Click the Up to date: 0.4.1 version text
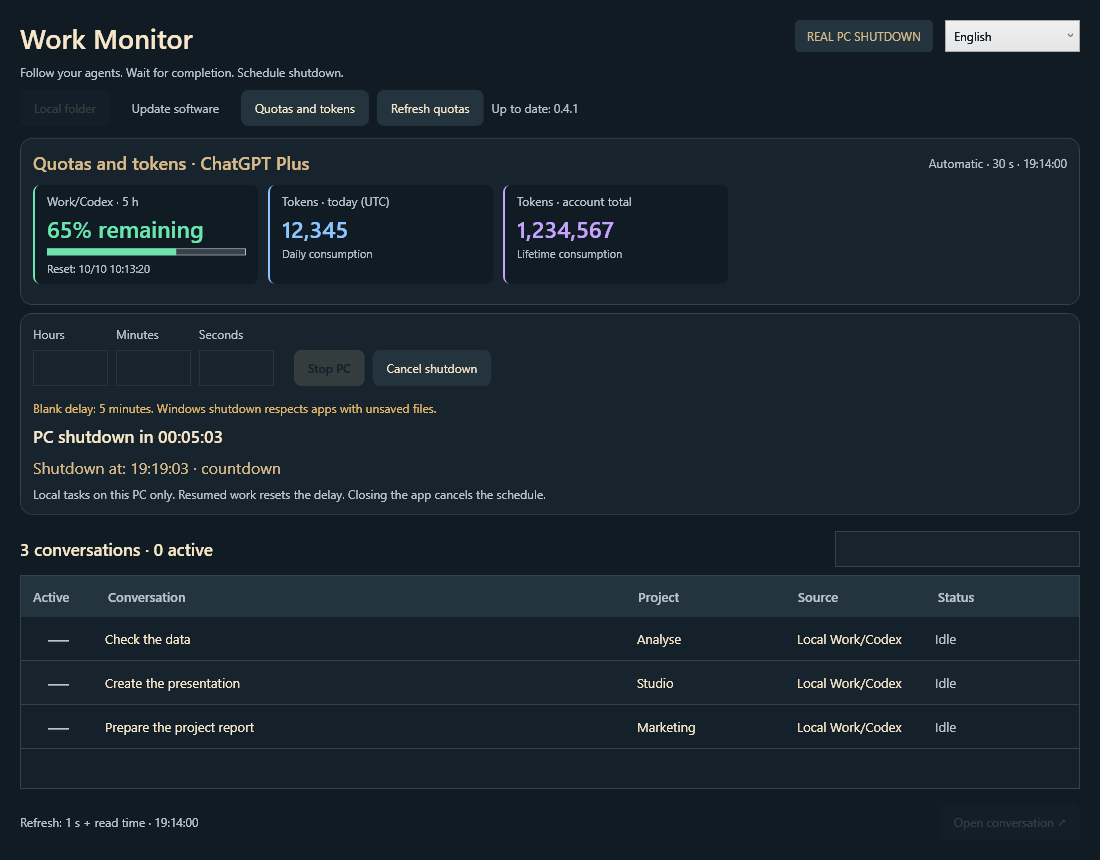This screenshot has height=860, width=1100. coord(535,109)
